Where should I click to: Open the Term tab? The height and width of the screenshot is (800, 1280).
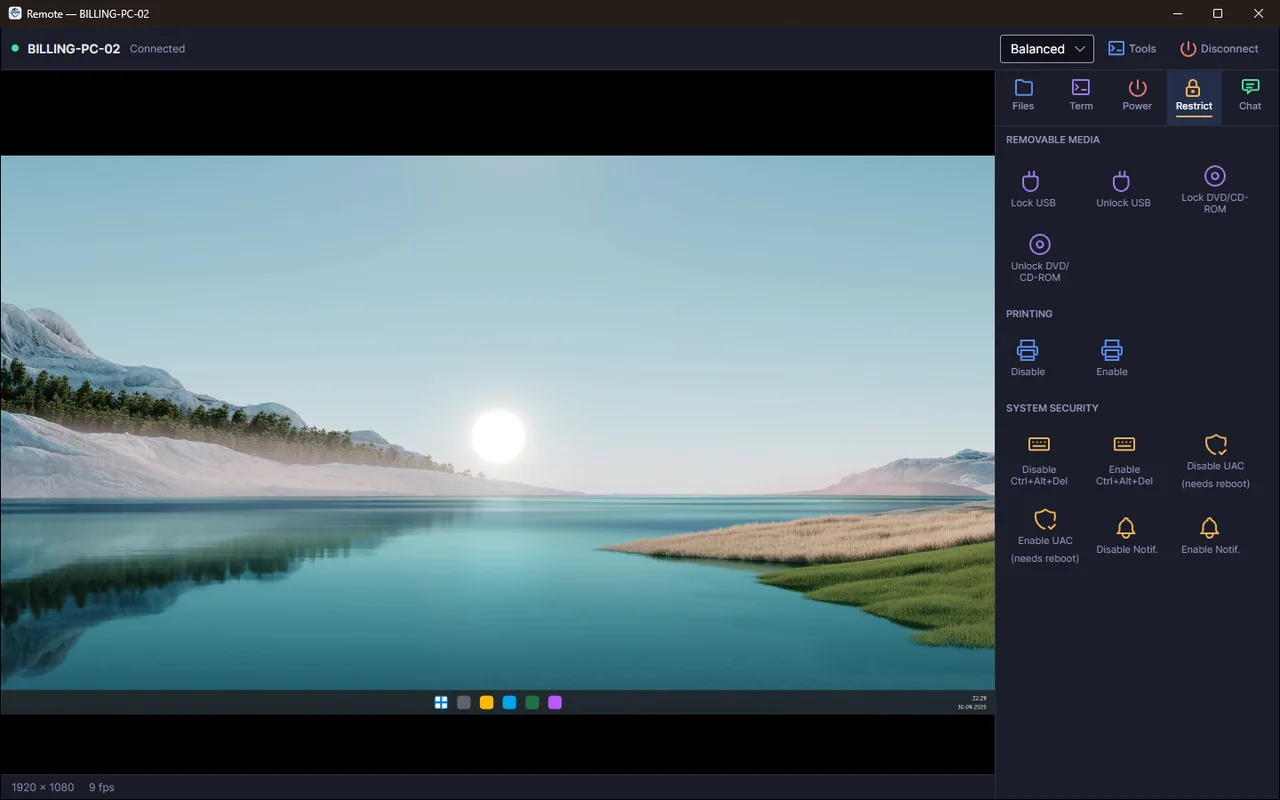pos(1081,96)
